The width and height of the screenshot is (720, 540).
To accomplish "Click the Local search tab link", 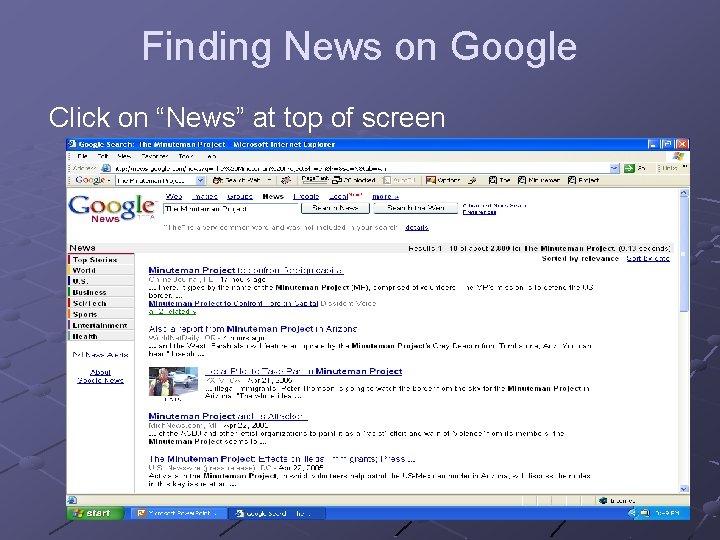I will (338, 197).
